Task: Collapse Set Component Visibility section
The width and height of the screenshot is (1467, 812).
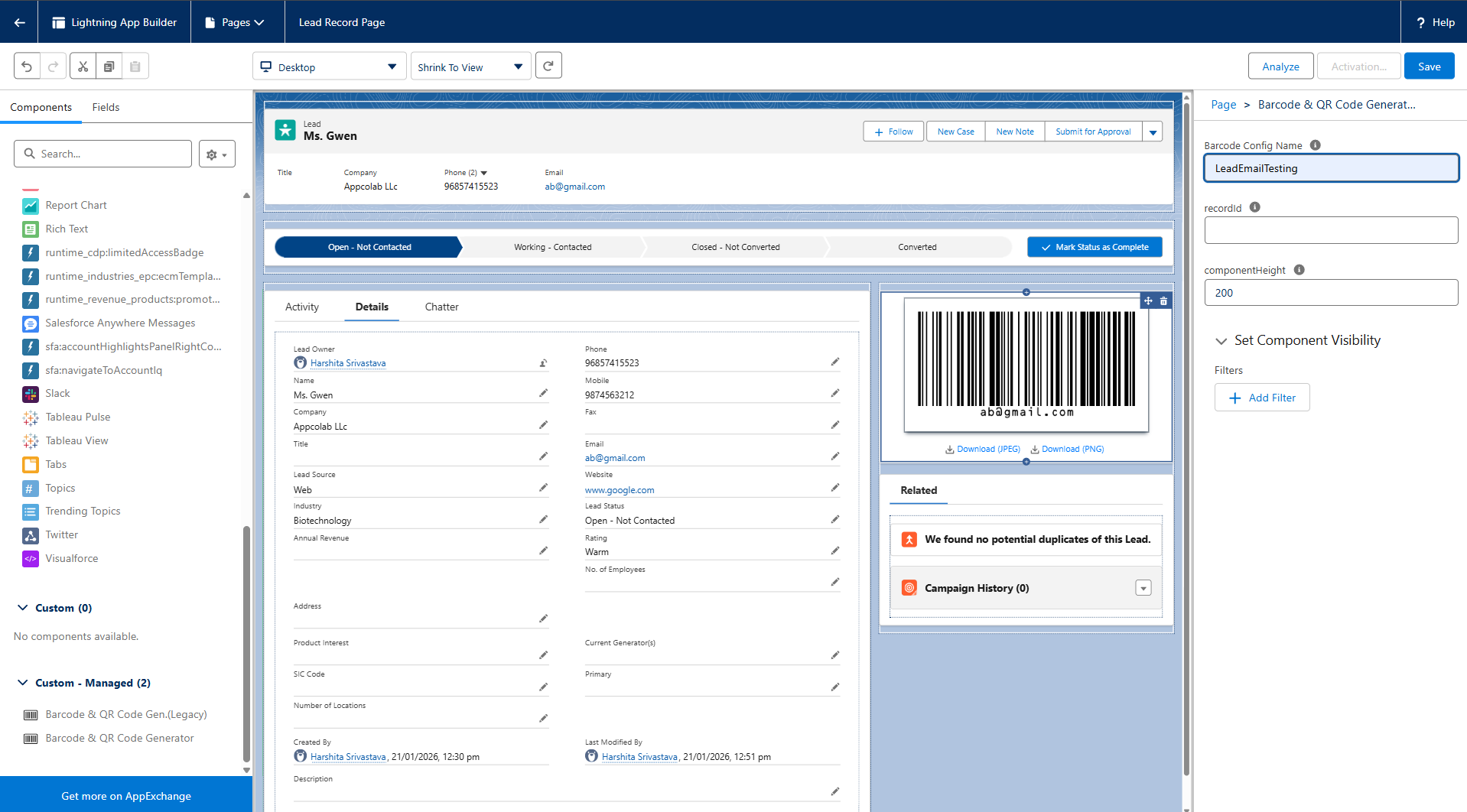Action: tap(1221, 341)
